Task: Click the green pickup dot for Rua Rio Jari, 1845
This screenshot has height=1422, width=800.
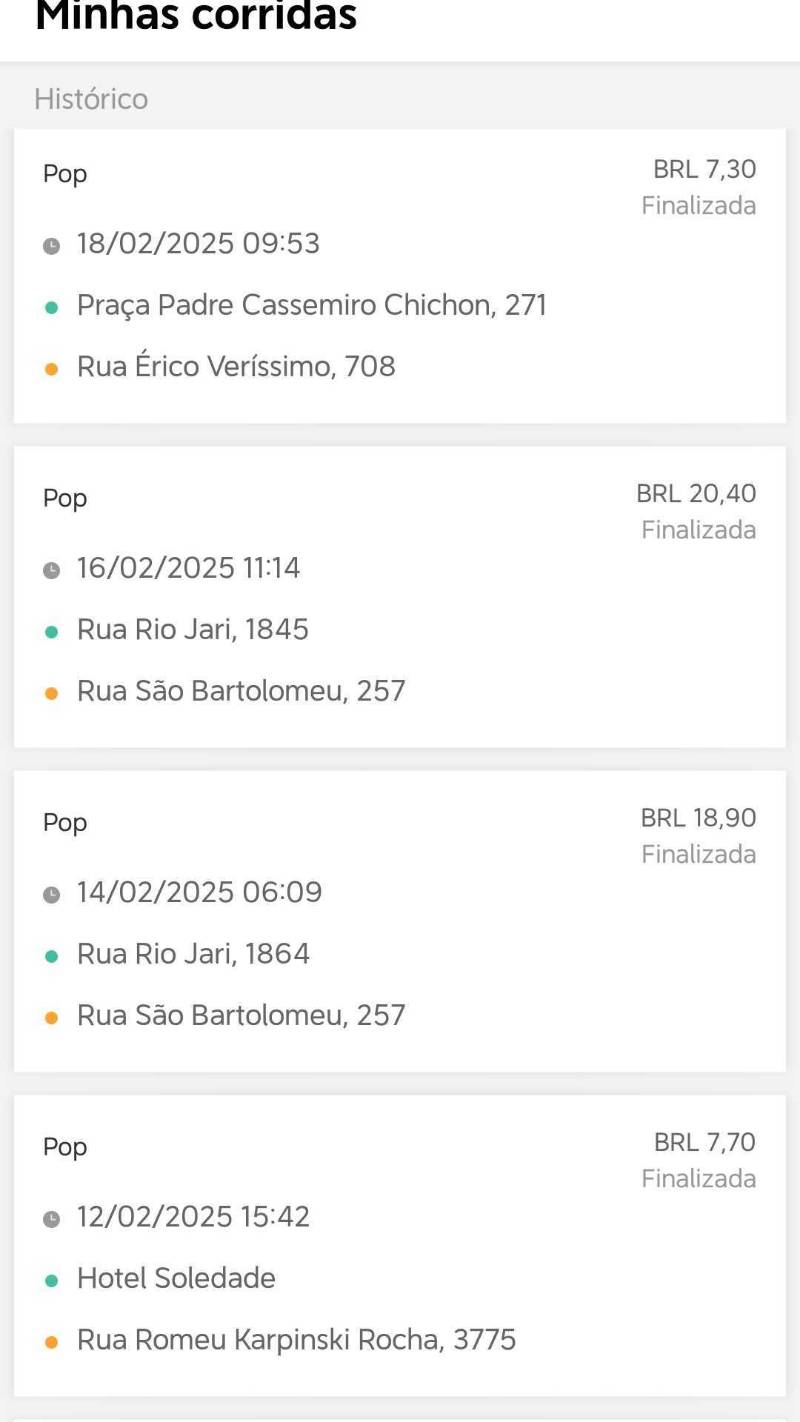Action: click(x=52, y=632)
